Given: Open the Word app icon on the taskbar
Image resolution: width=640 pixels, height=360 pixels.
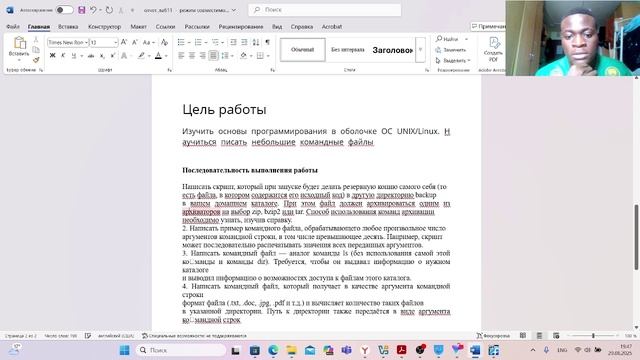Looking at the screenshot, I should tap(475, 350).
